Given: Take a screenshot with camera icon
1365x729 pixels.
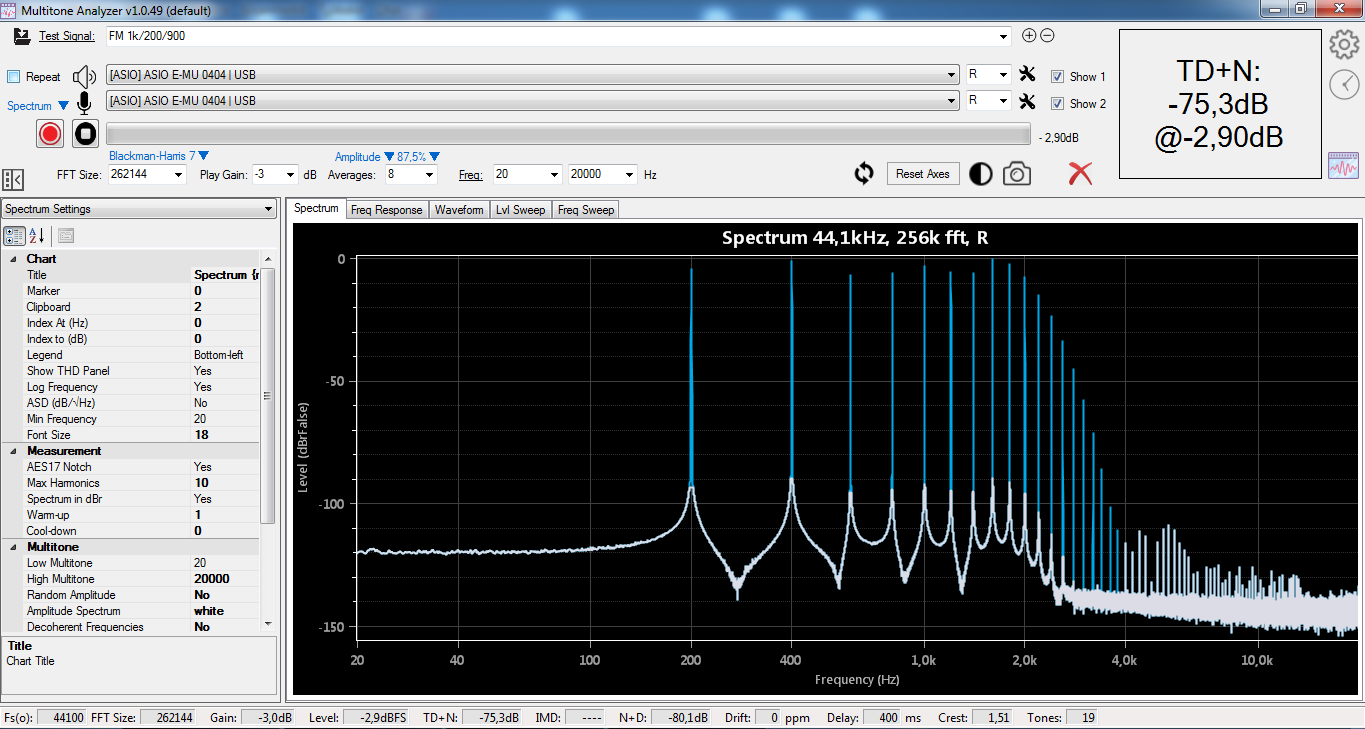Looking at the screenshot, I should point(1017,174).
